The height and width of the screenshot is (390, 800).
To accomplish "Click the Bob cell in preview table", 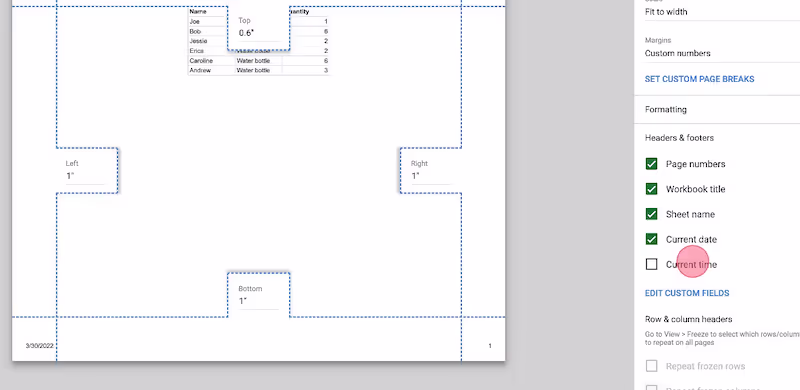I will [x=195, y=31].
